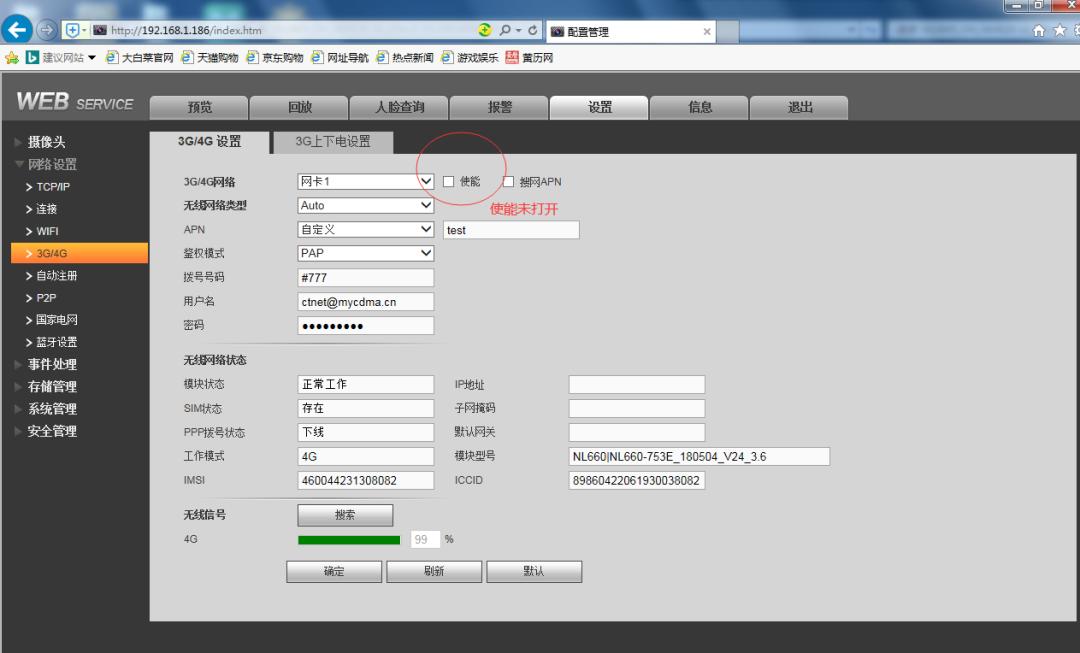1080x653 pixels.
Task: Click the search magnifier icon in address bar
Action: pyautogui.click(x=506, y=30)
